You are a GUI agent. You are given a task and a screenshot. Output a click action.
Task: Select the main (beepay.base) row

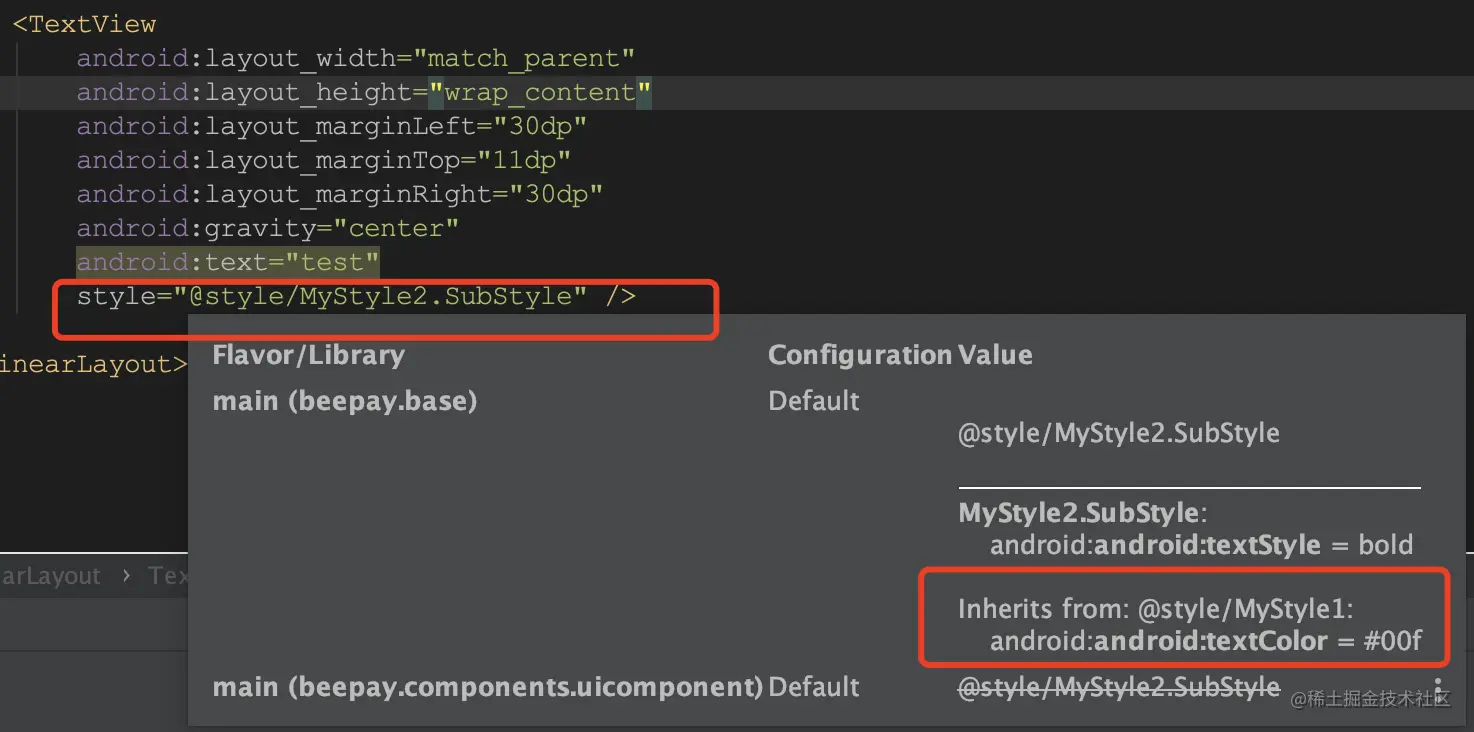[344, 401]
